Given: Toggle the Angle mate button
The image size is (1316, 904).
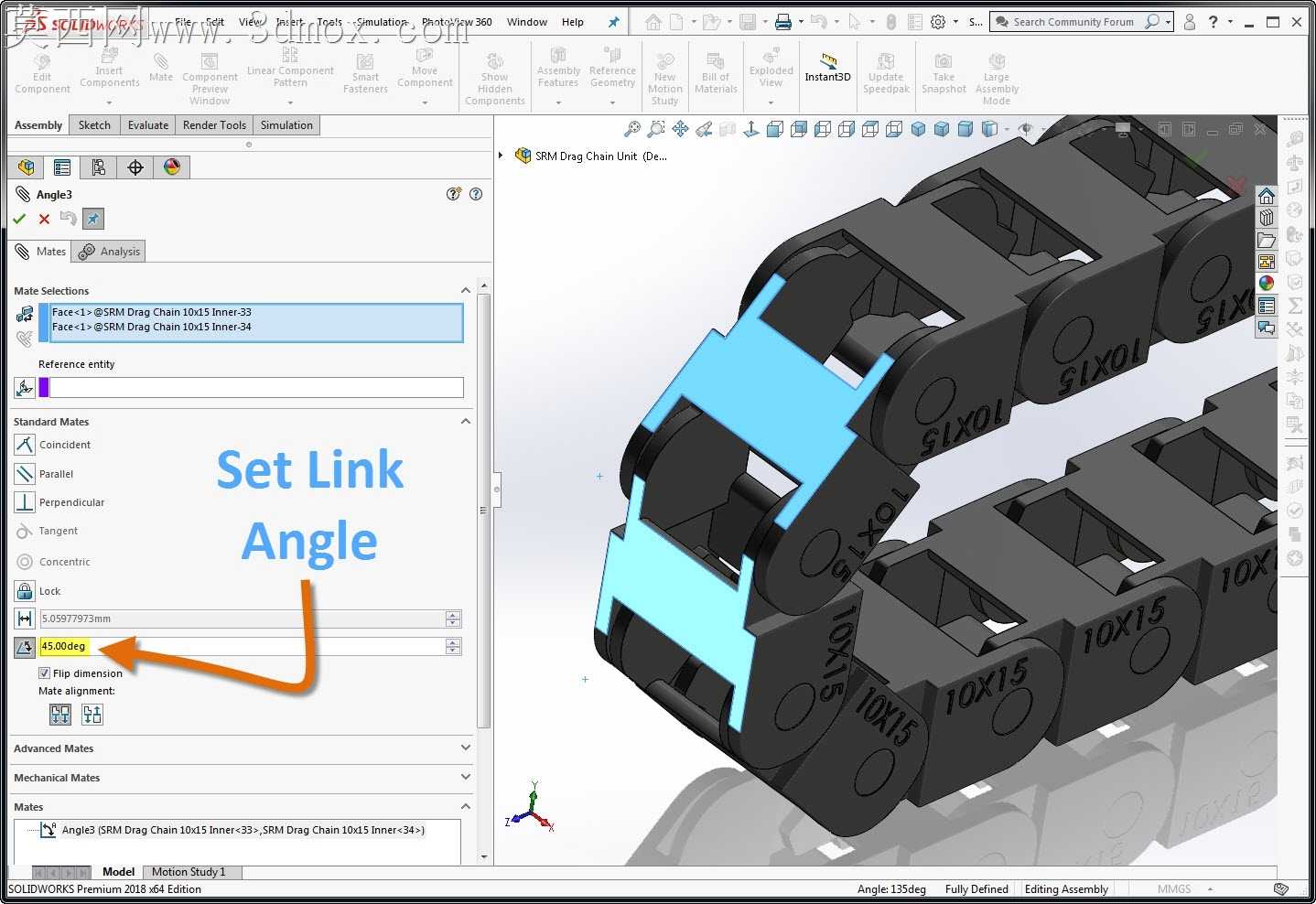Looking at the screenshot, I should click(x=25, y=647).
